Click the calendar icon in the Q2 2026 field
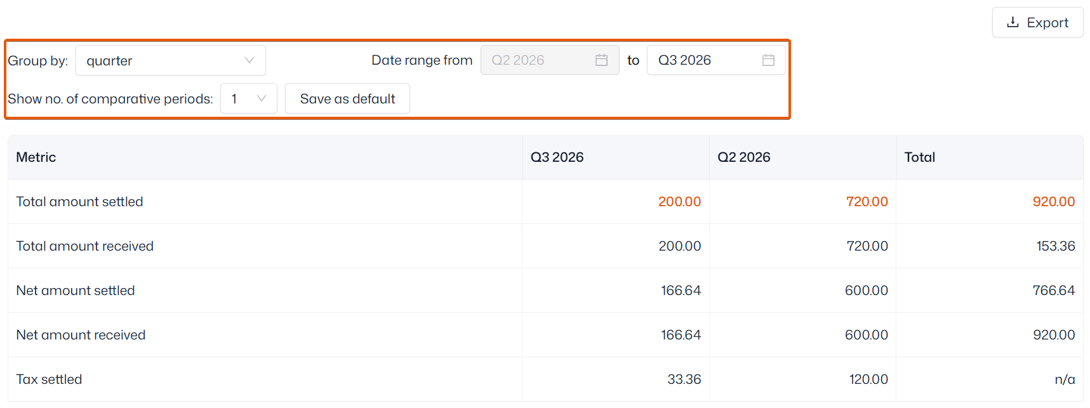Viewport: 1090px width, 408px height. pyautogui.click(x=601, y=60)
